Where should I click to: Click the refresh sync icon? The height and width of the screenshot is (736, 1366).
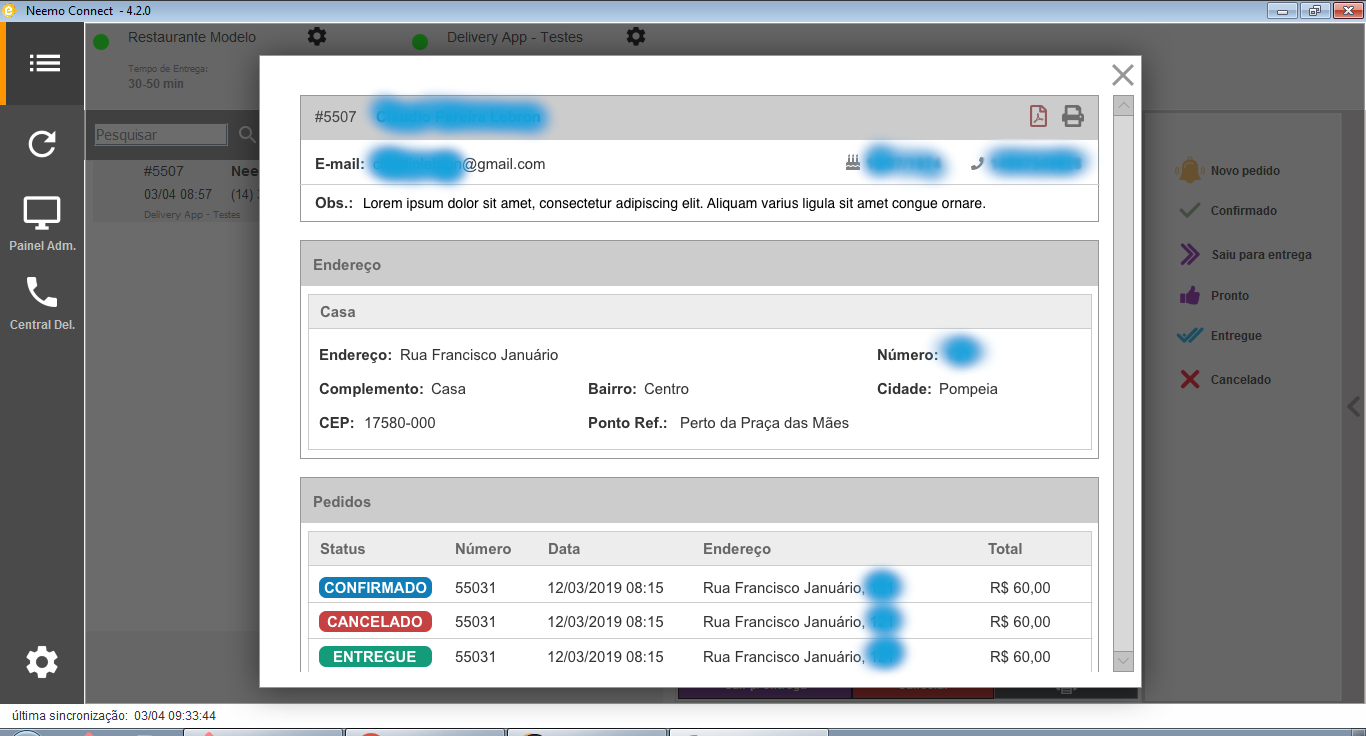[42, 144]
